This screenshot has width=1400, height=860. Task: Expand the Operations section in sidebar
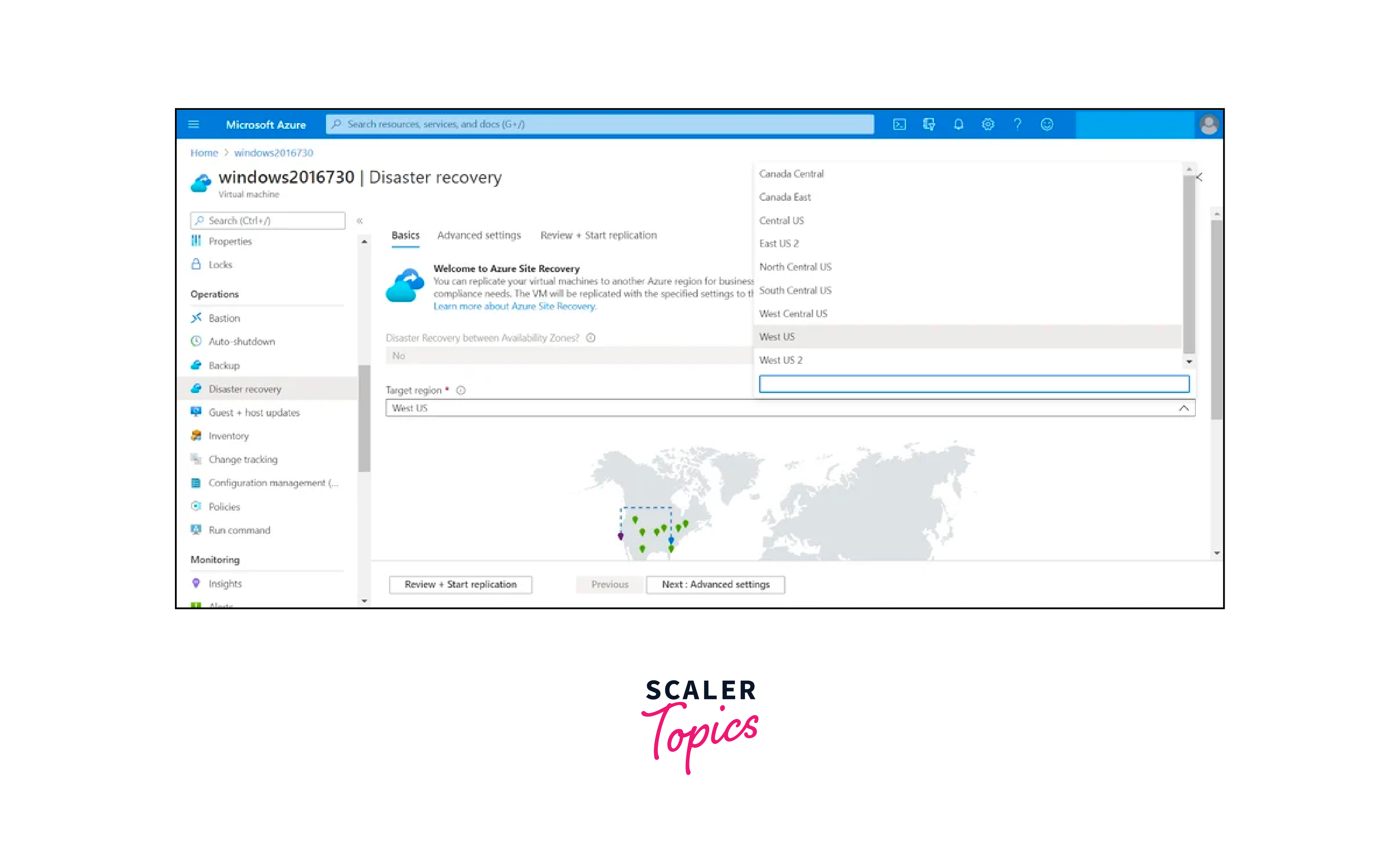click(x=214, y=294)
